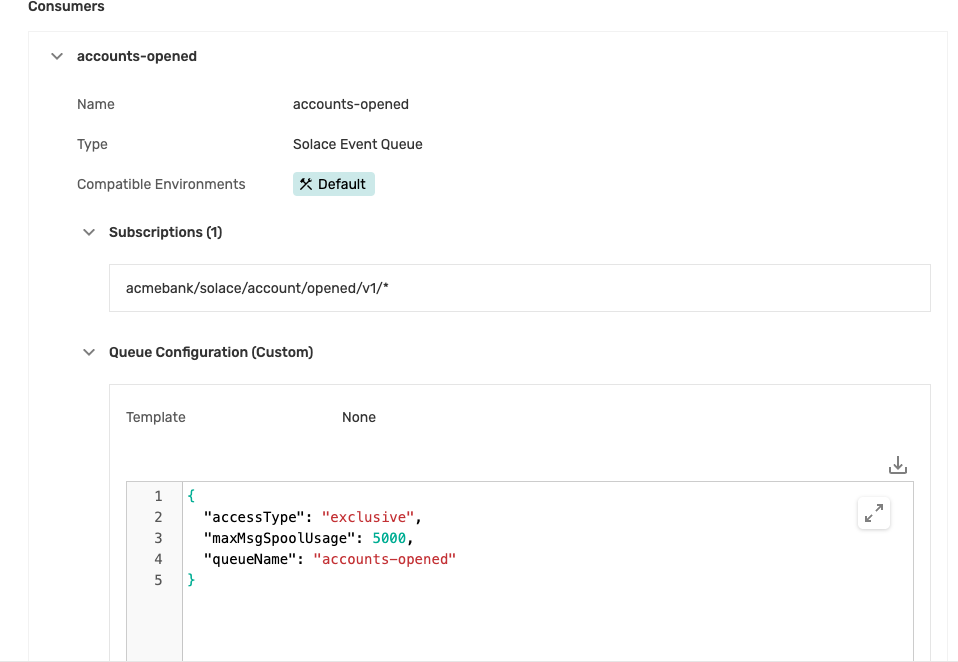Expand the code editor to fullscreen
This screenshot has height=662, width=958.
(873, 513)
